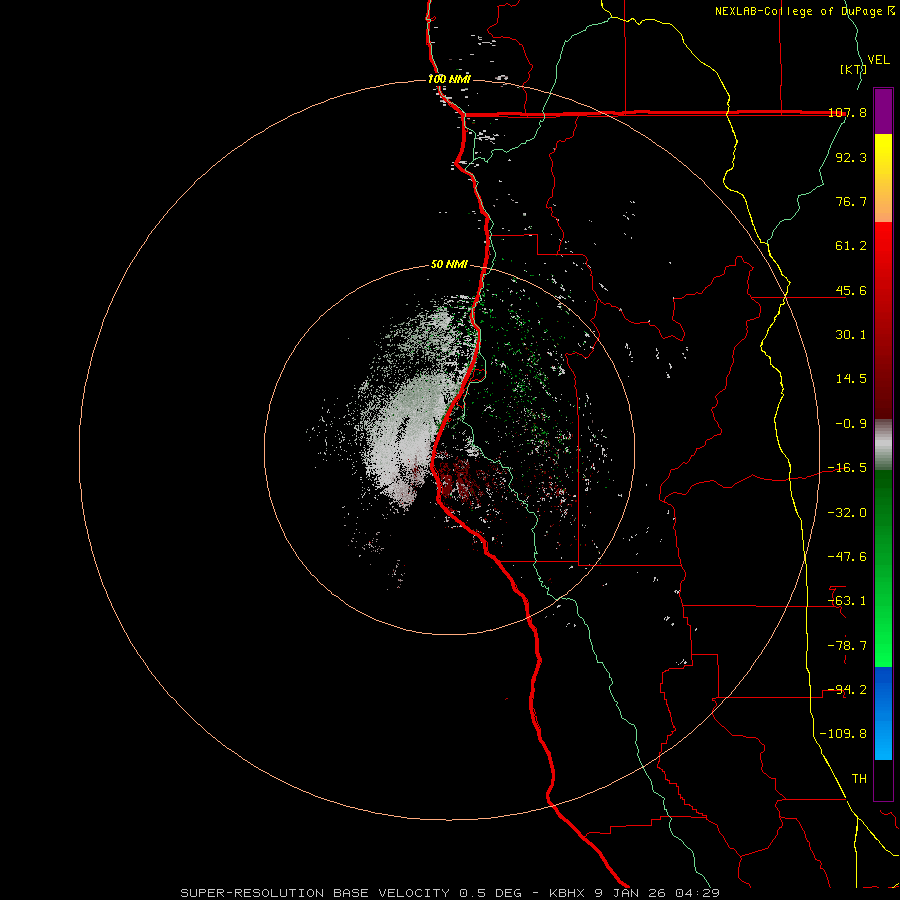Click the TH legend label
900x900 pixels.
tap(859, 779)
